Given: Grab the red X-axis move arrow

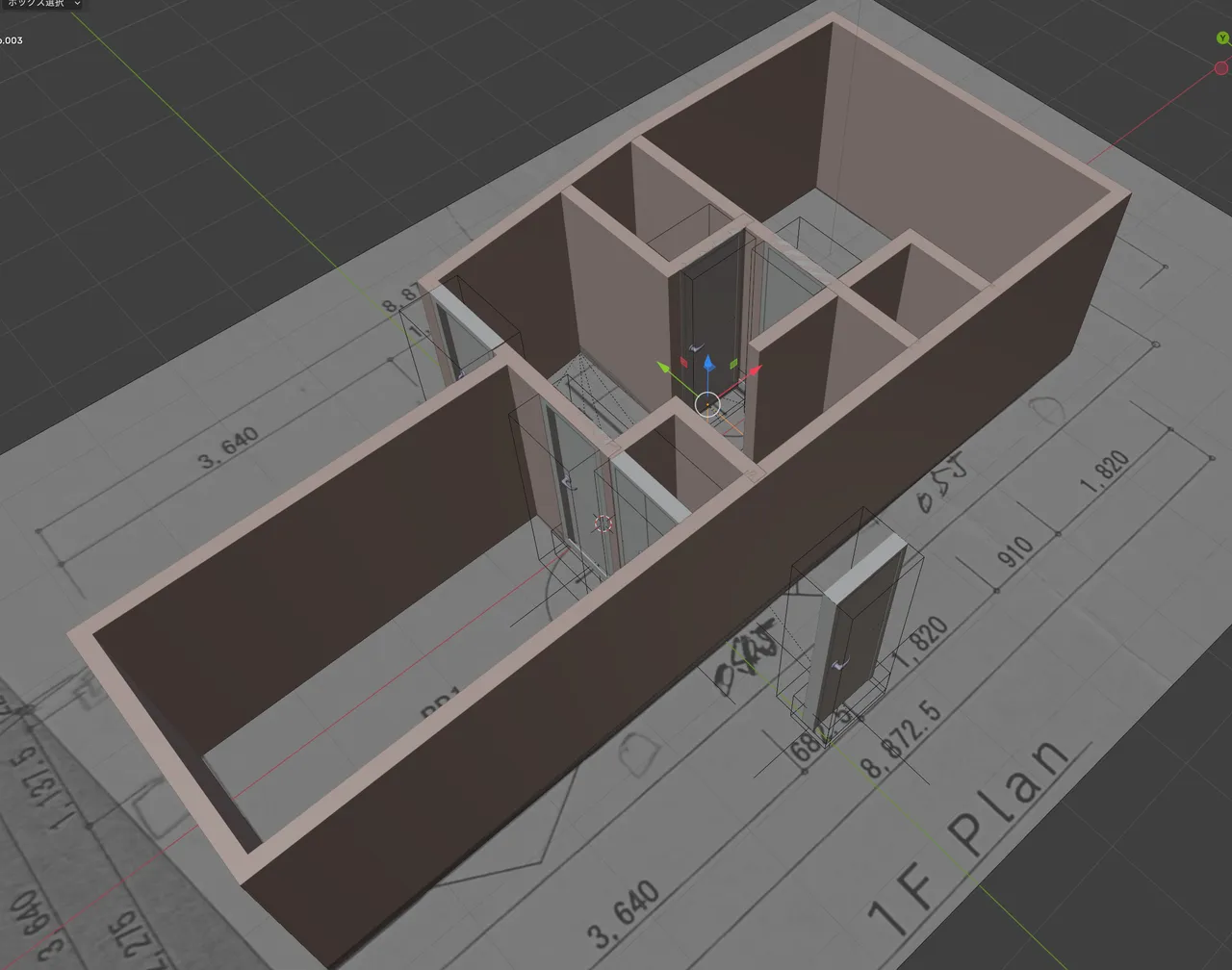Looking at the screenshot, I should click(x=755, y=370).
